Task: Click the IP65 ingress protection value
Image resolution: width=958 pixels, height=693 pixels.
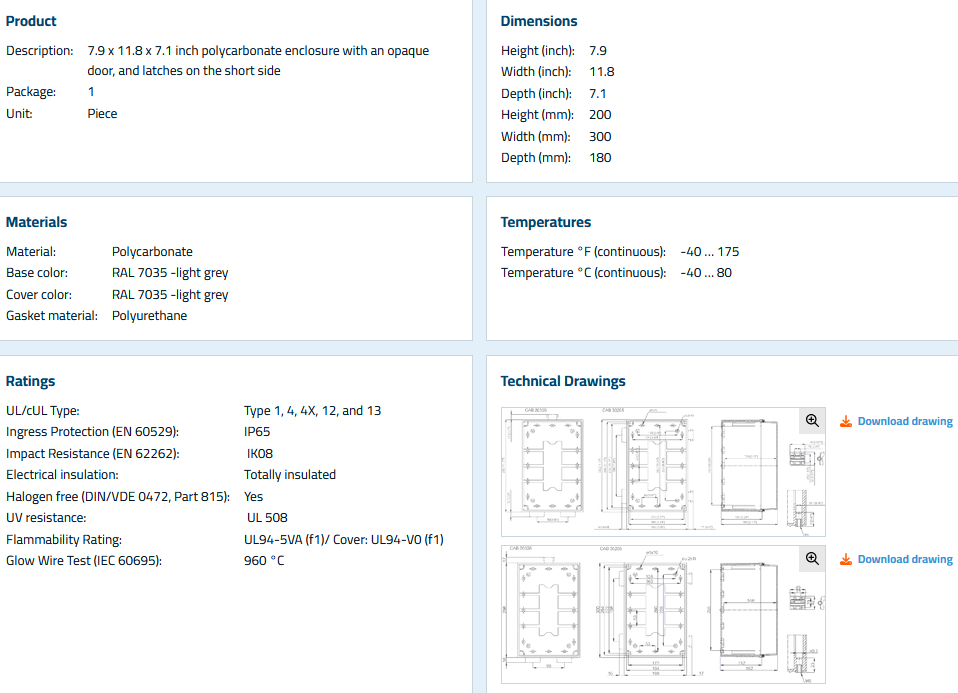Action: [257, 432]
